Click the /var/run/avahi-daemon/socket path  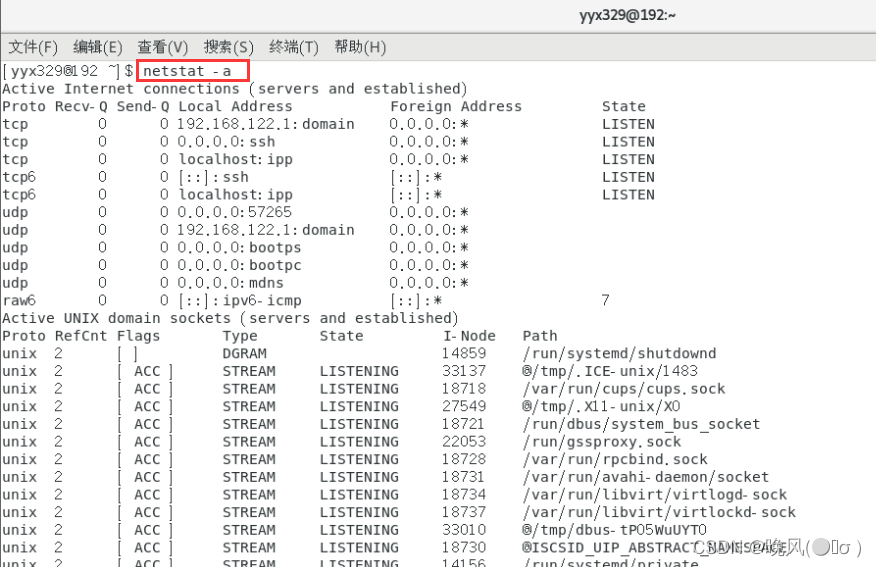[x=645, y=477]
